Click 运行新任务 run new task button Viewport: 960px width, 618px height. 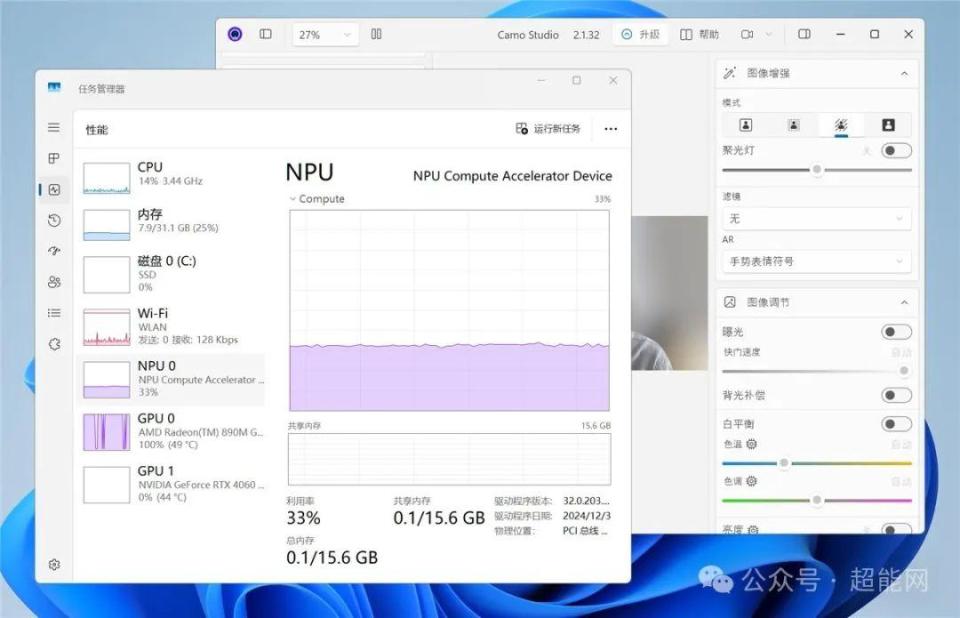point(548,129)
